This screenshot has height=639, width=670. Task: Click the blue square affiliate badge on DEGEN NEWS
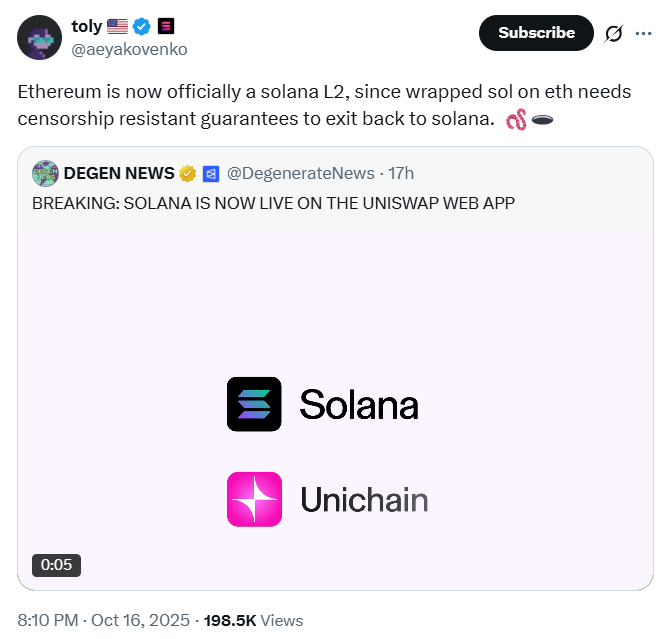211,174
